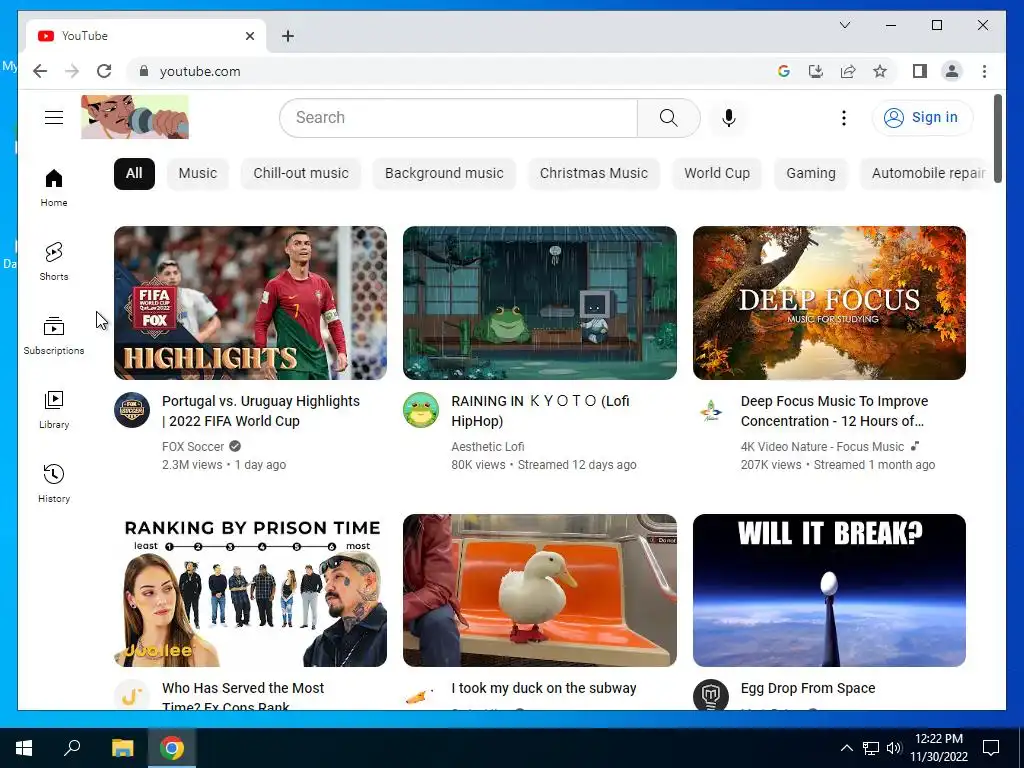Open Egg Drop From Space title

point(808,688)
